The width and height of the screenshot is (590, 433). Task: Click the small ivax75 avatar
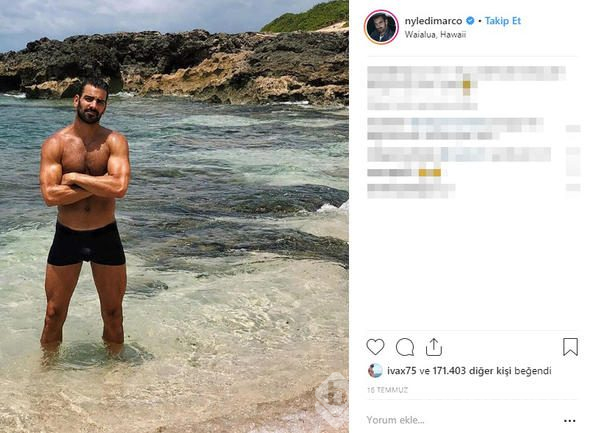click(375, 371)
